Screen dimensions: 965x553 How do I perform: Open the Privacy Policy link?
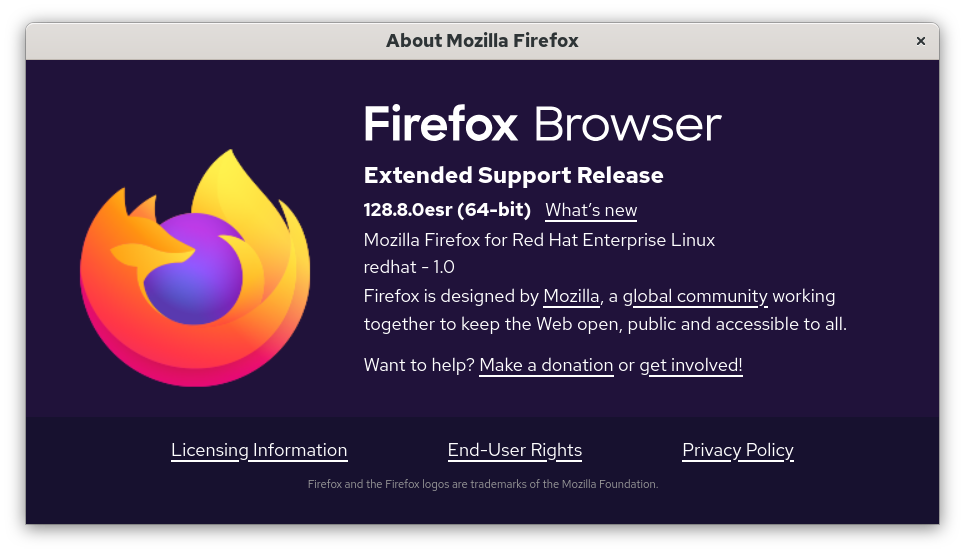(738, 450)
